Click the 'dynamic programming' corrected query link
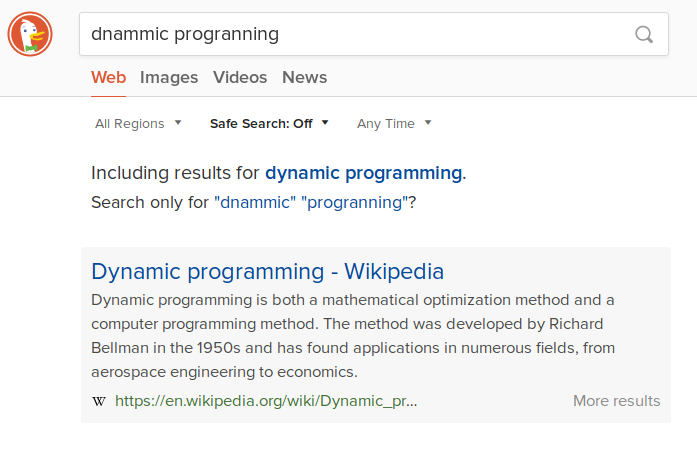The height and width of the screenshot is (449, 697). (364, 172)
